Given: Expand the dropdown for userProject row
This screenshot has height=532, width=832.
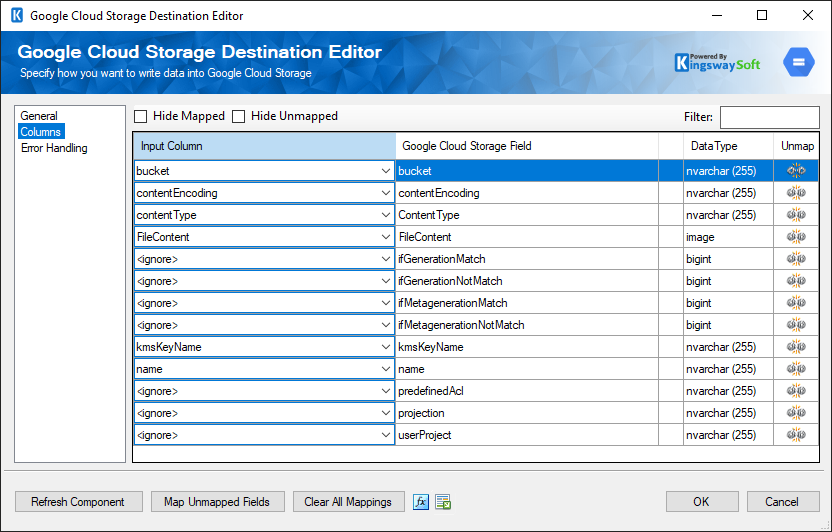Looking at the screenshot, I should (386, 435).
